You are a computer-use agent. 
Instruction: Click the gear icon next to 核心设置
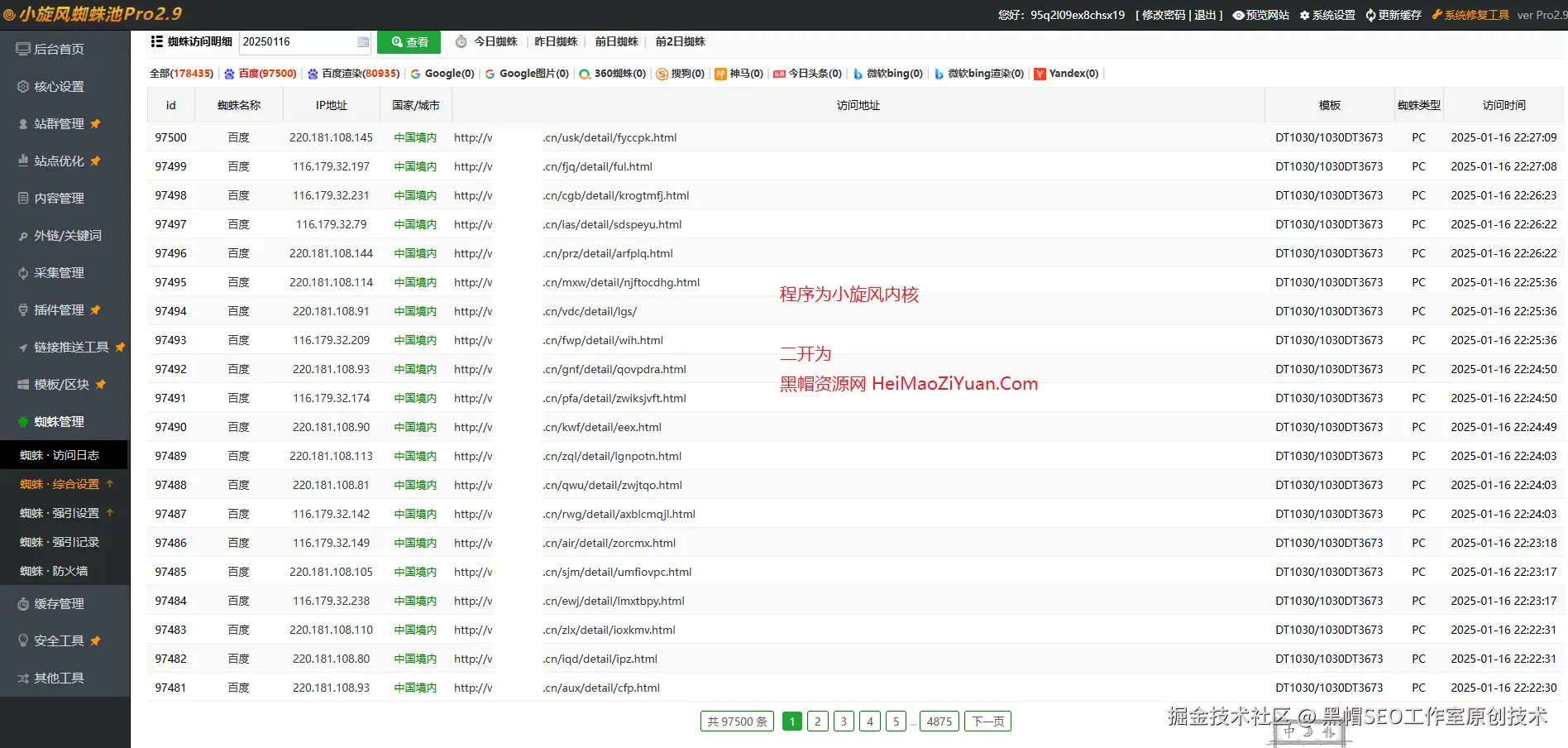[x=23, y=86]
